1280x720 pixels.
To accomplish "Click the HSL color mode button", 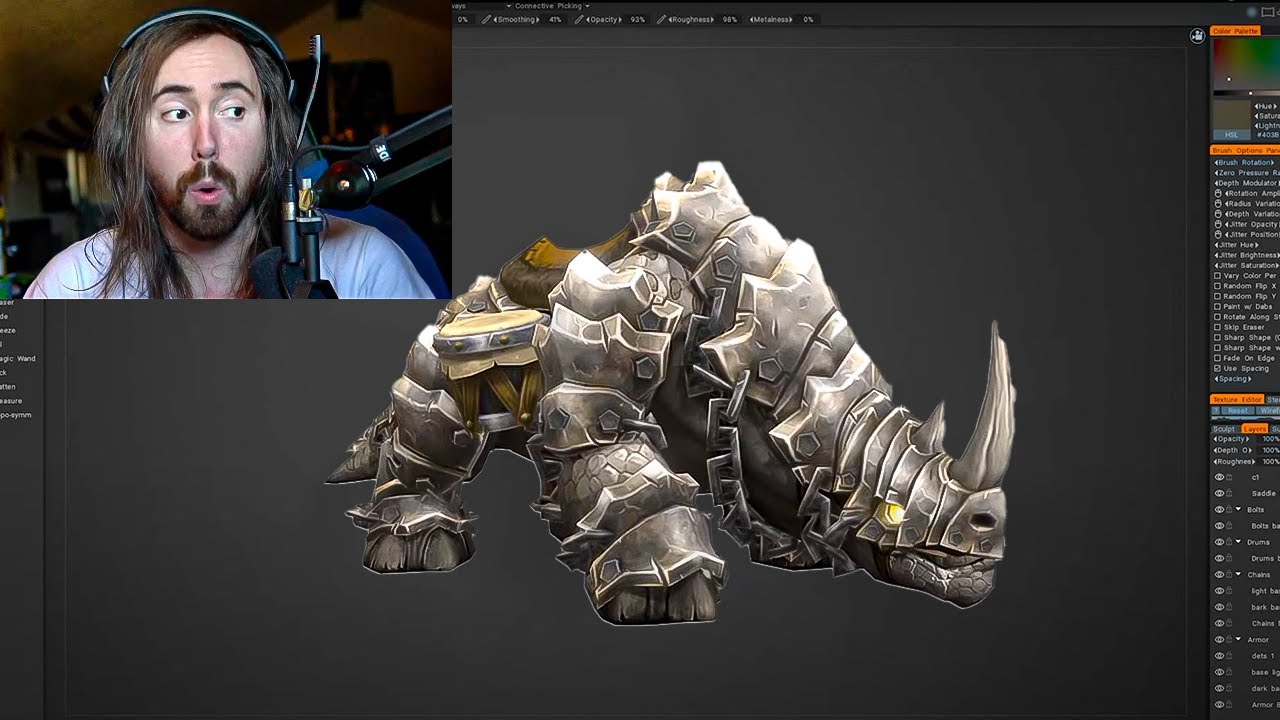I will 1231,135.
